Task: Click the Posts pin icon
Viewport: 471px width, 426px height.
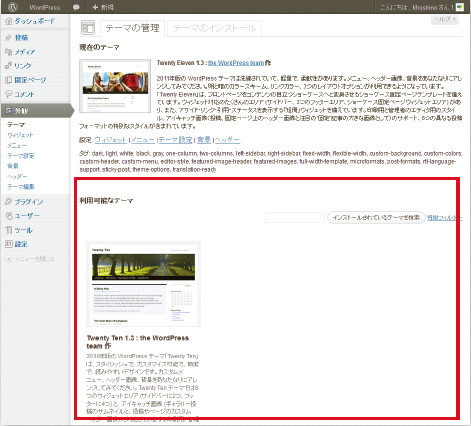Action: pos(9,38)
